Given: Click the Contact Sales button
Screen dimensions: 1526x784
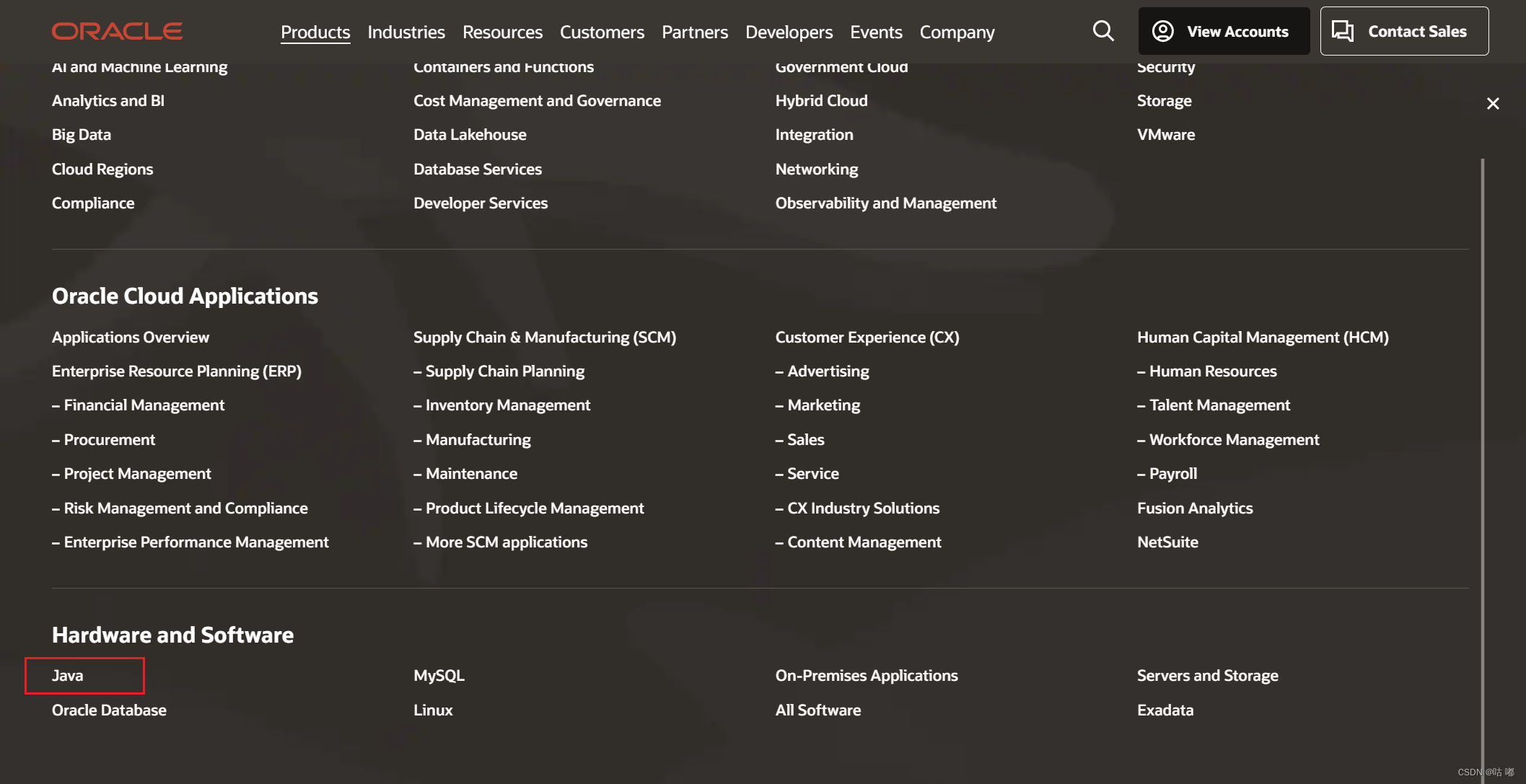Looking at the screenshot, I should click(1404, 31).
